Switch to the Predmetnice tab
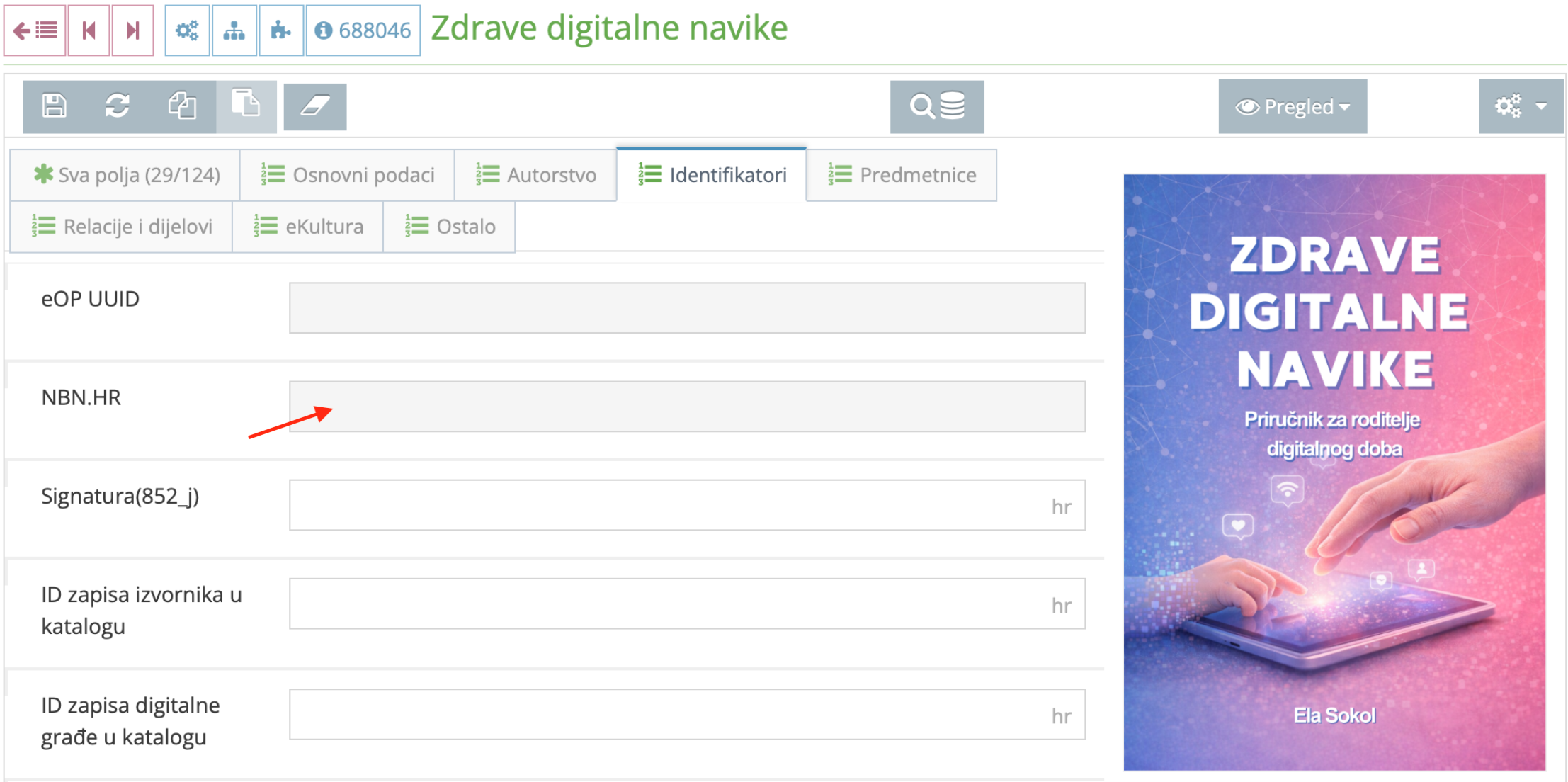The image size is (1568, 782). pos(901,174)
